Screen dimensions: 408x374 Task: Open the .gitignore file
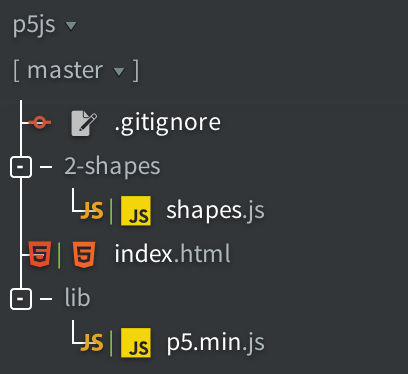(167, 123)
